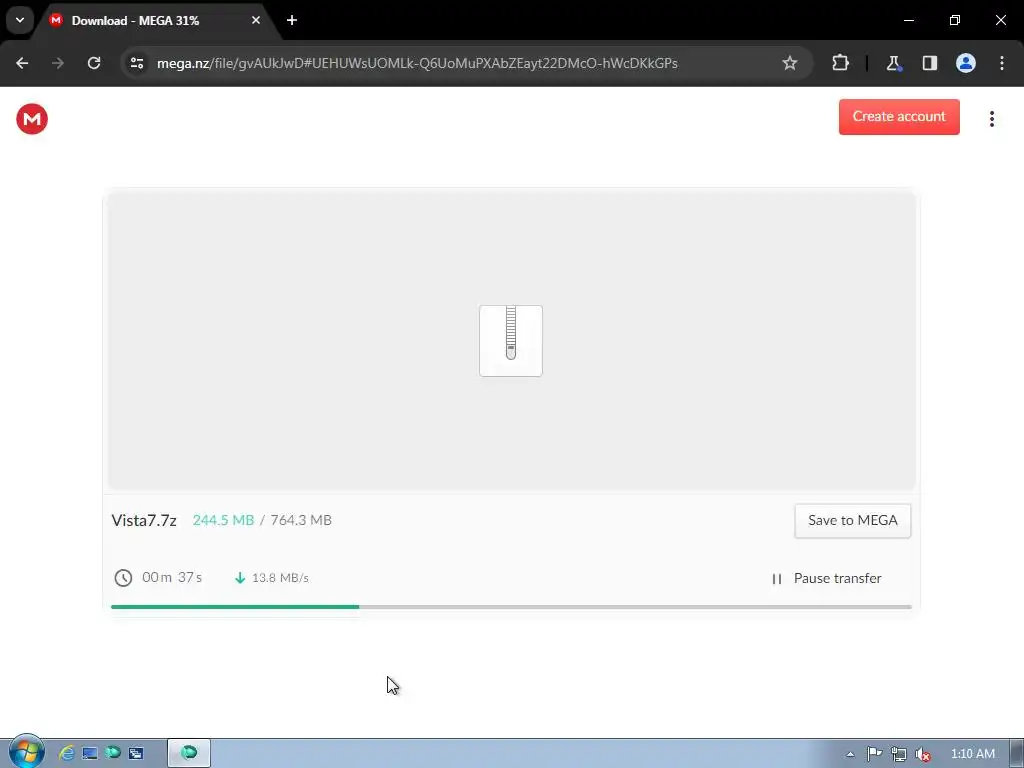Image resolution: width=1024 pixels, height=768 pixels.
Task: Click the mega.nz address bar URL
Action: coord(417,63)
